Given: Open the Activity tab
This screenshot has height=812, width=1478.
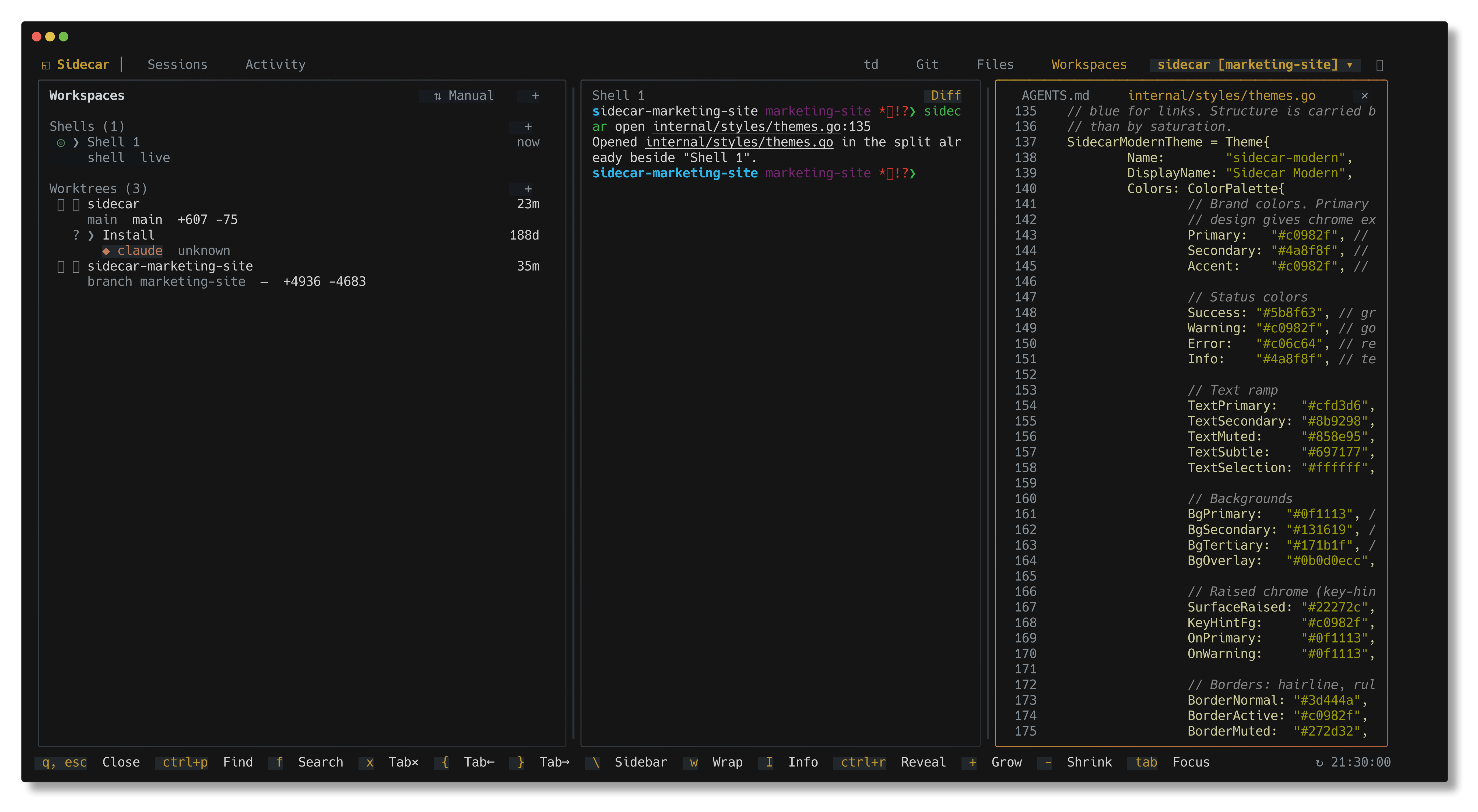Looking at the screenshot, I should click(x=275, y=65).
